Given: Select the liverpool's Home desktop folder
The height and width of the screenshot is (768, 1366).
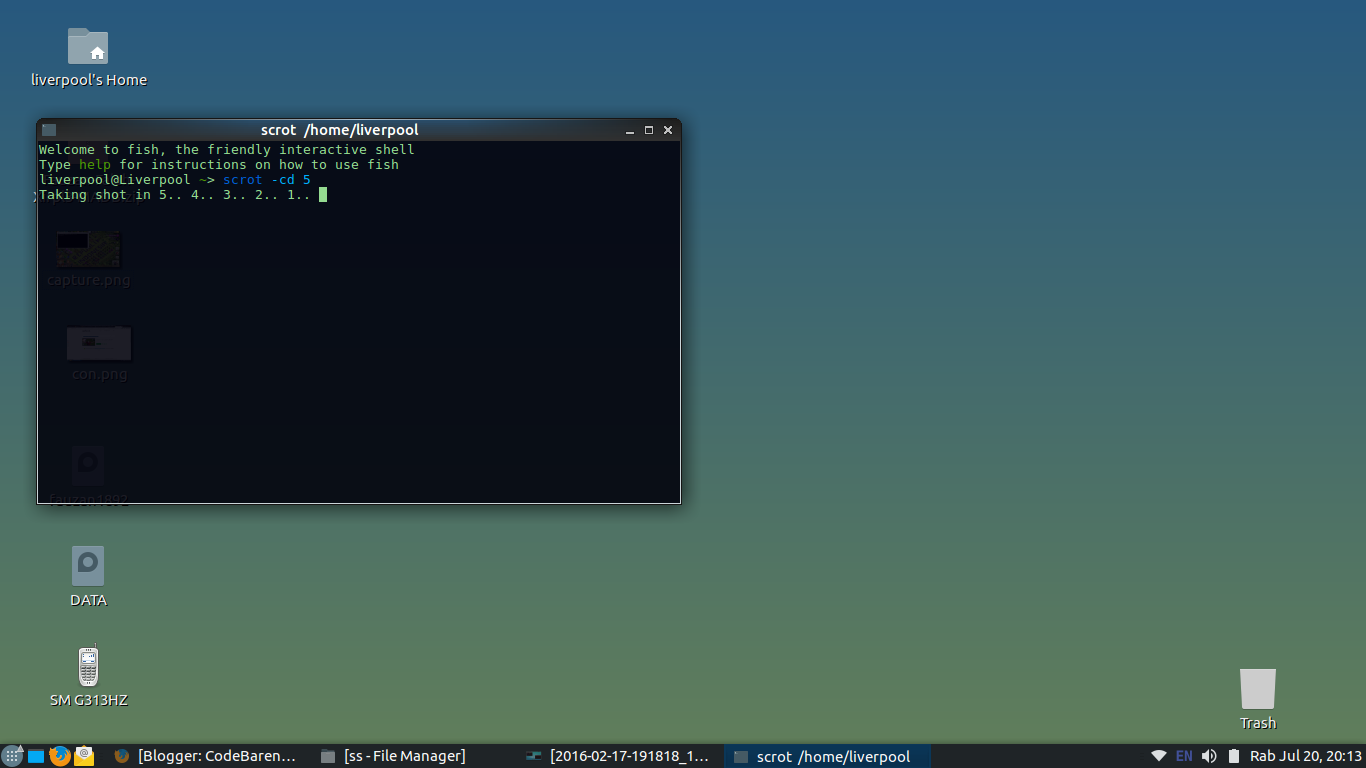Looking at the screenshot, I should coord(89,58).
